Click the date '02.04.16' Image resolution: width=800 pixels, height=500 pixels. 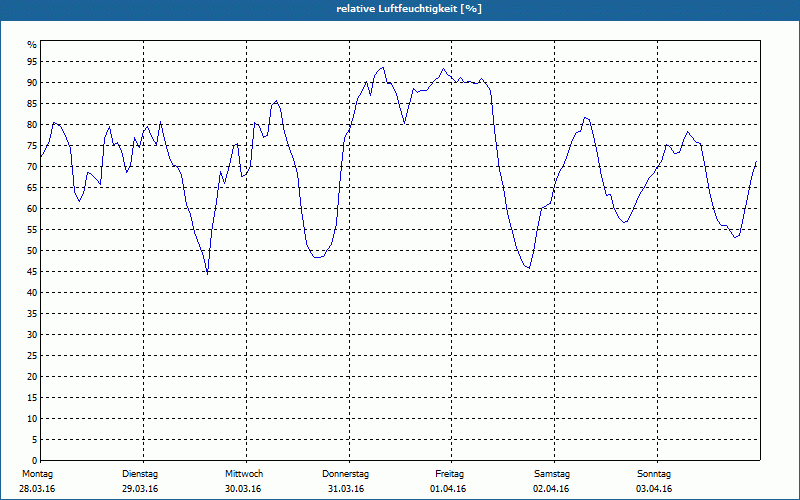click(x=551, y=489)
